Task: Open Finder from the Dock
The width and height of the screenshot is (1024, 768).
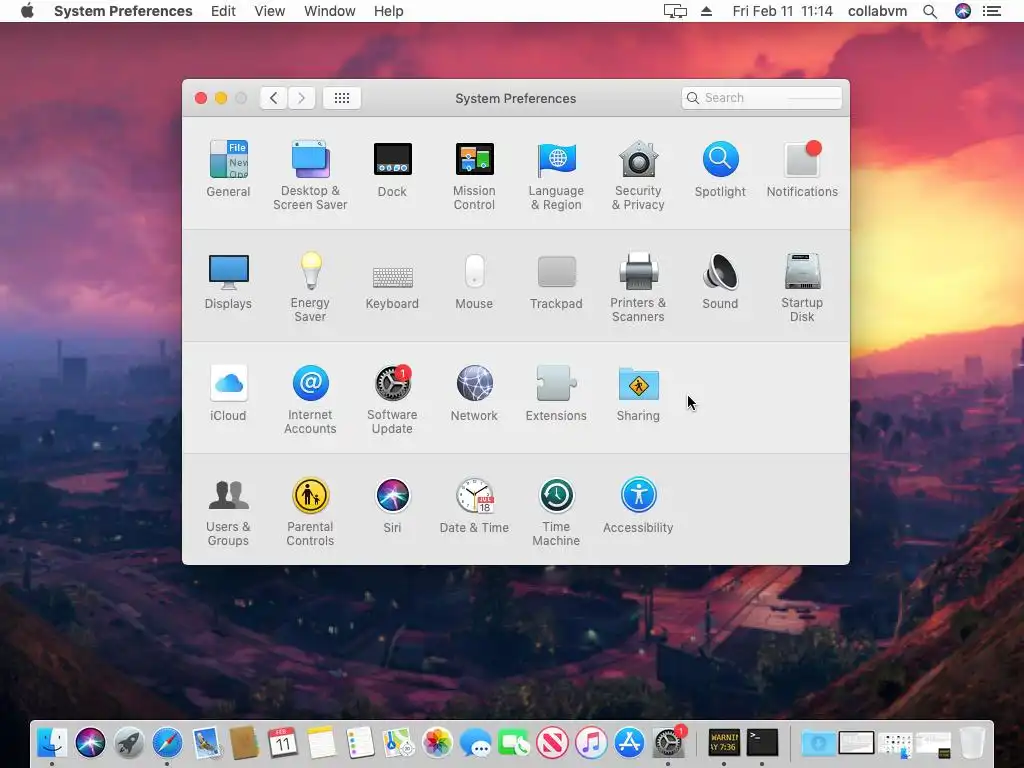Action: 52,743
